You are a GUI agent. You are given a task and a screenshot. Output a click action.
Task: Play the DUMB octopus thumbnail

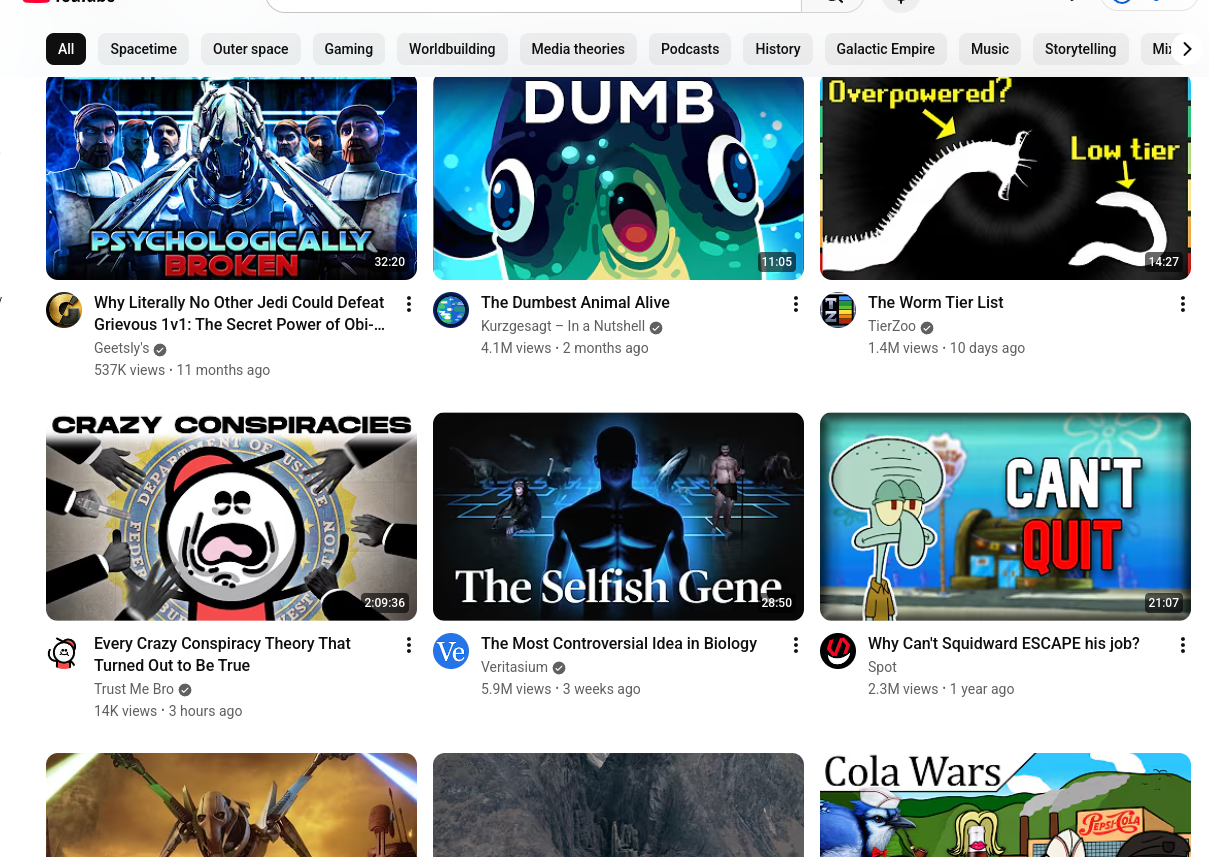click(x=618, y=178)
